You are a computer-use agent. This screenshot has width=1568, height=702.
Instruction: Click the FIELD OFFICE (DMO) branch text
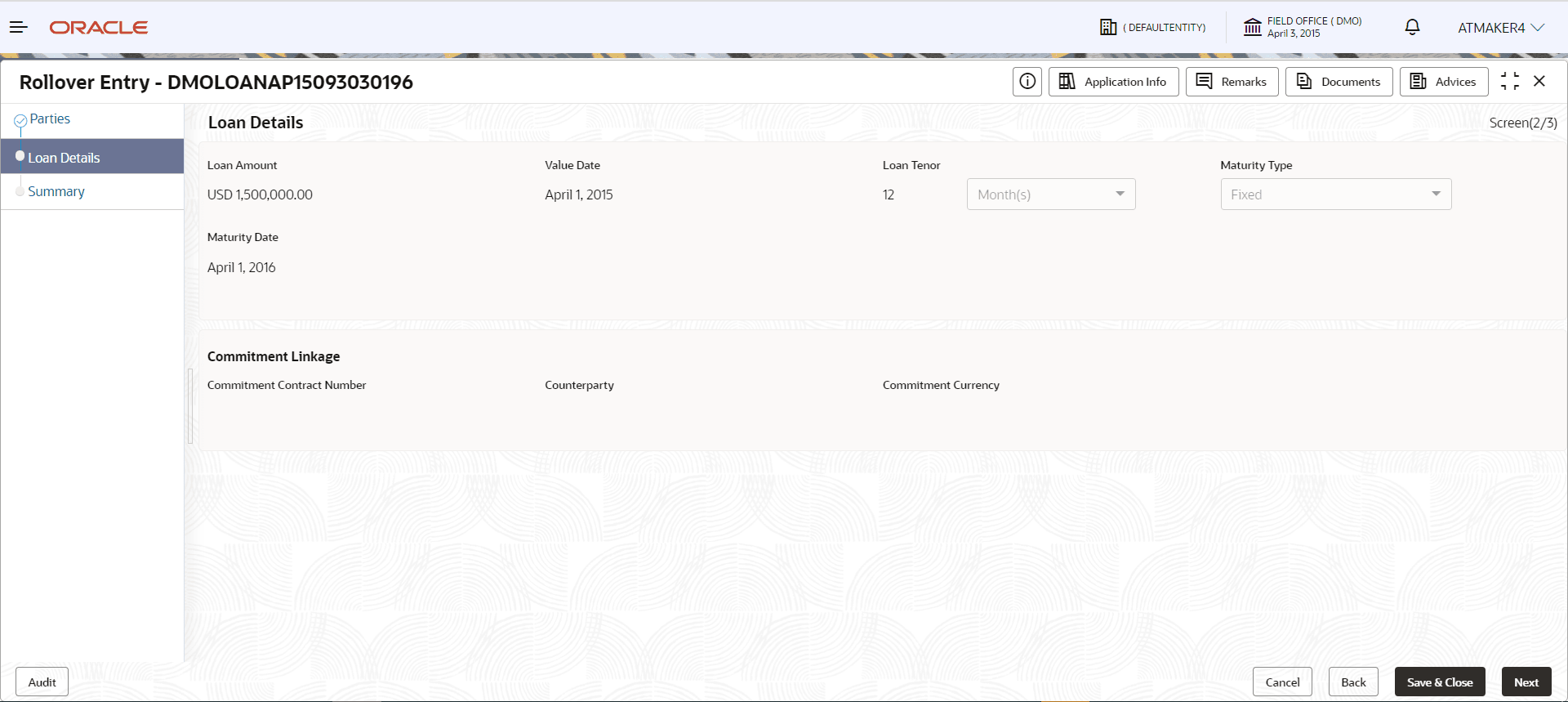point(1314,21)
